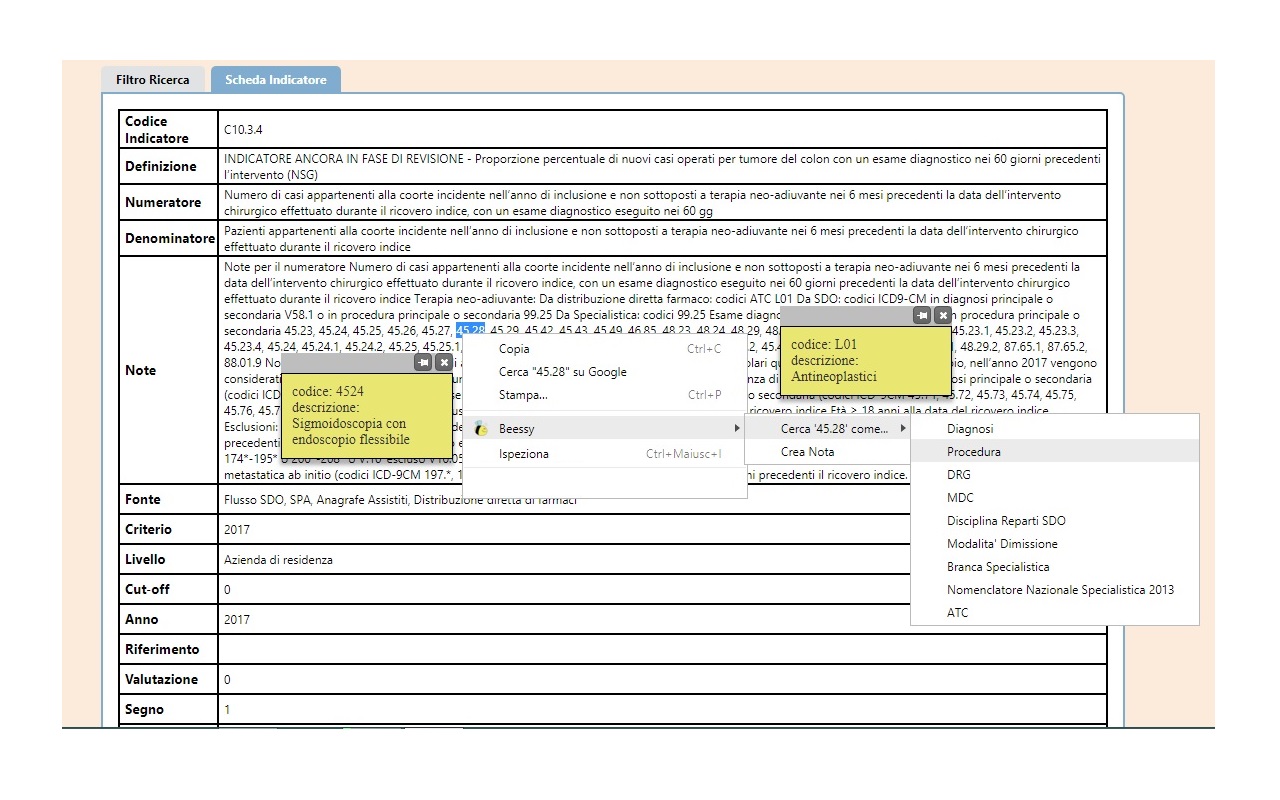Click the yellow note reading Antineoplastici

(x=866, y=360)
